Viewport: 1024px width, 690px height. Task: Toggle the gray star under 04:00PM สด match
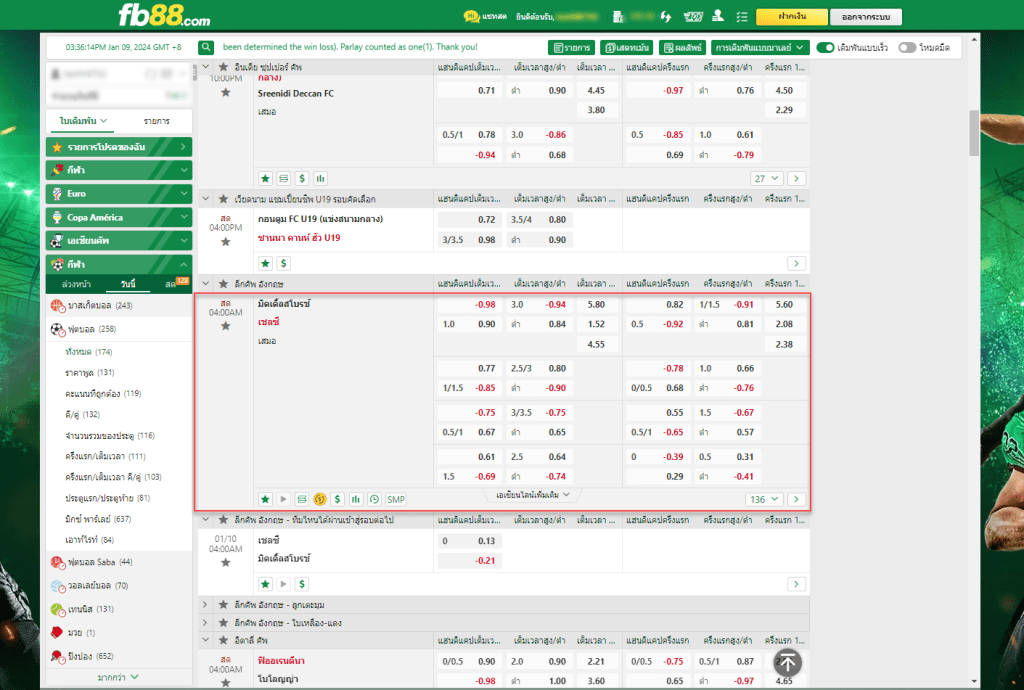pos(225,242)
